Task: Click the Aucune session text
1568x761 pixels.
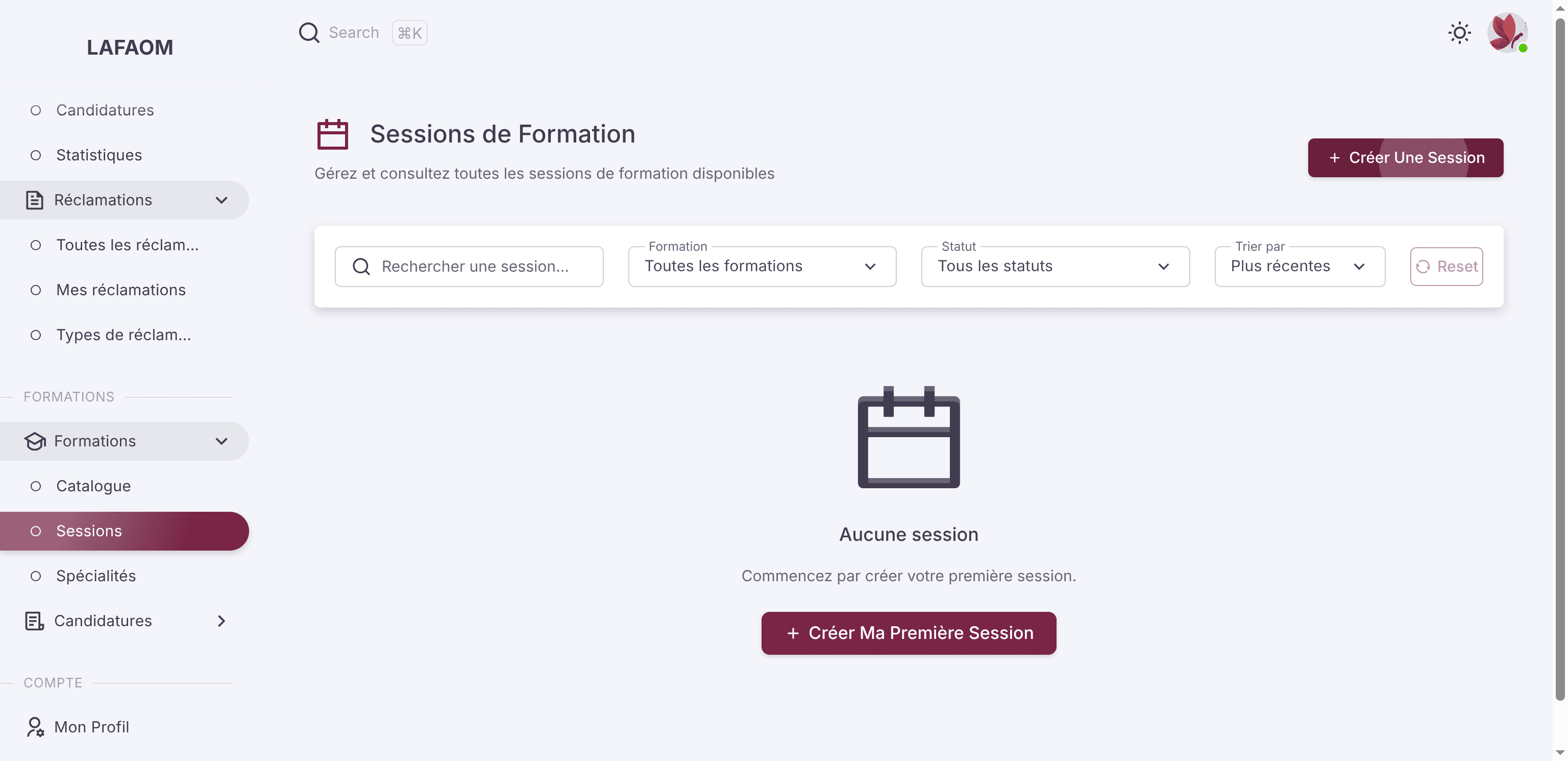Action: click(x=908, y=534)
